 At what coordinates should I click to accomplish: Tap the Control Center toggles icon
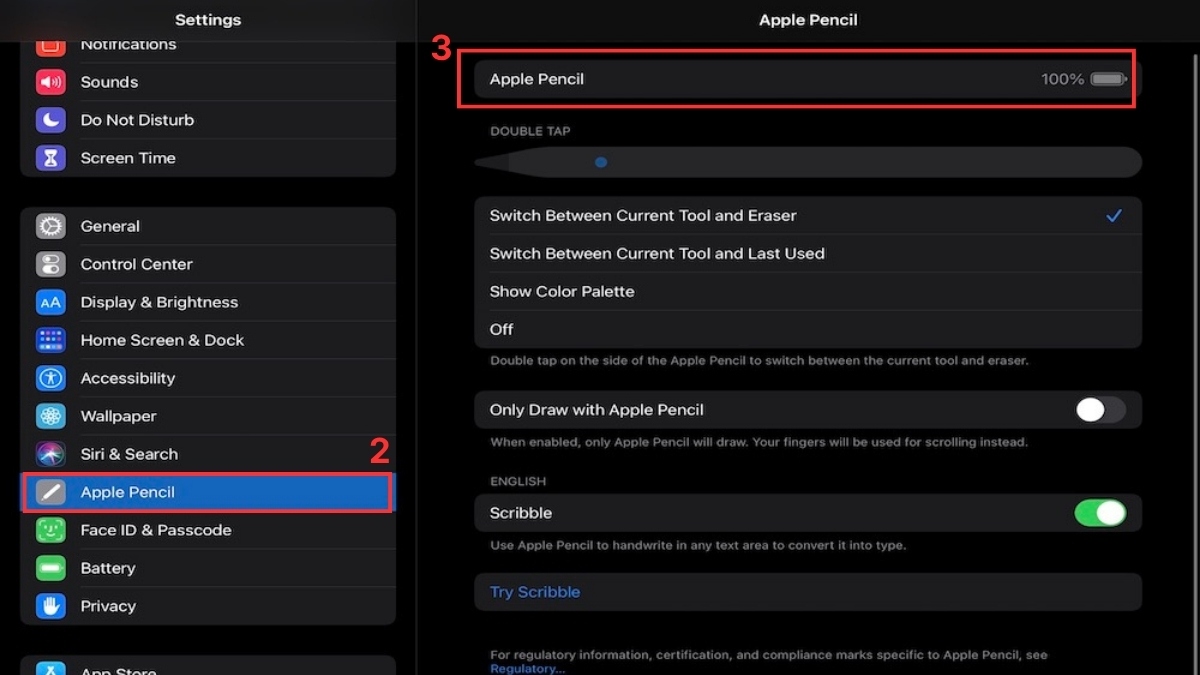51,264
